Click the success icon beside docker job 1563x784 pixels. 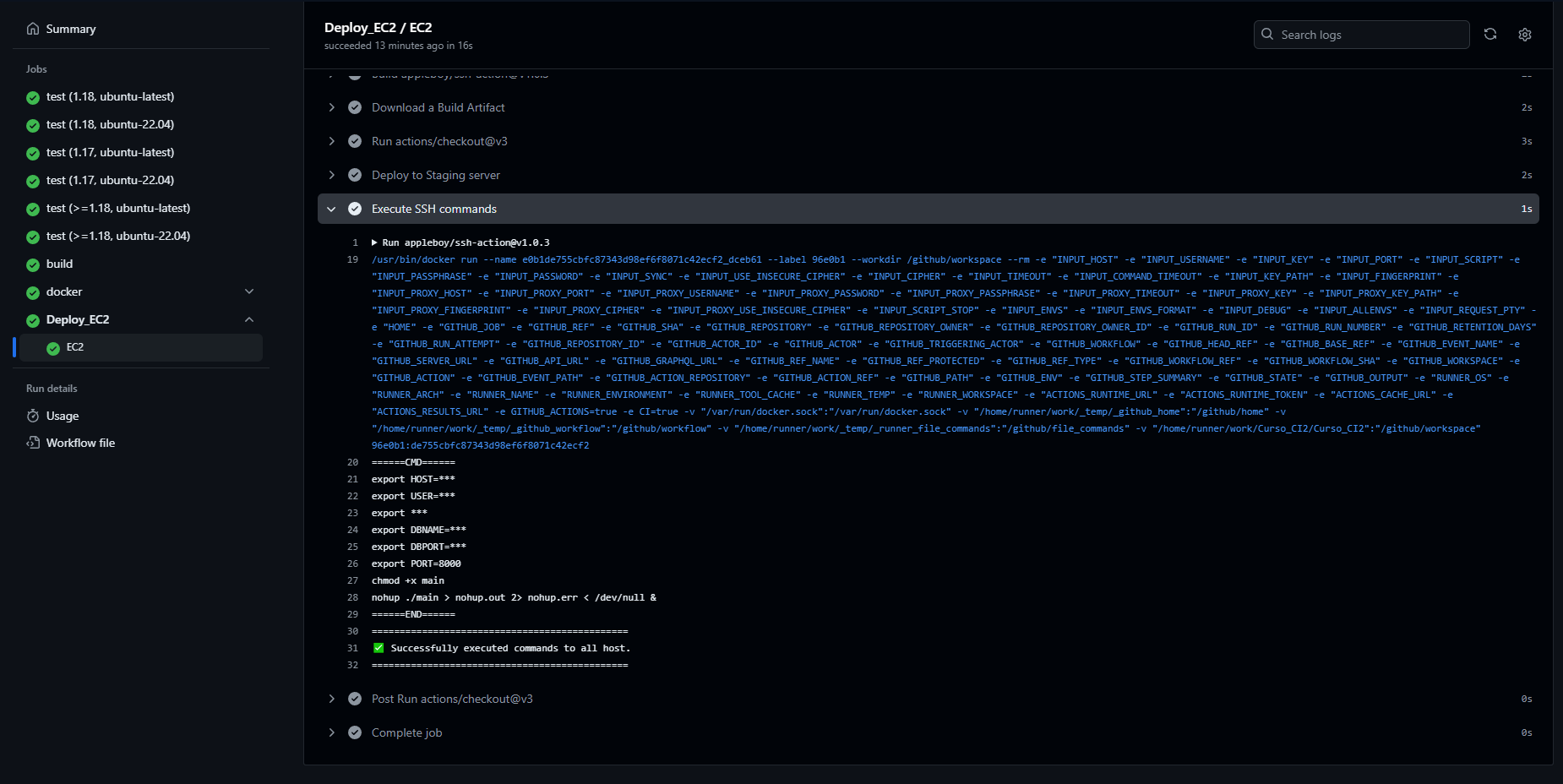click(33, 292)
